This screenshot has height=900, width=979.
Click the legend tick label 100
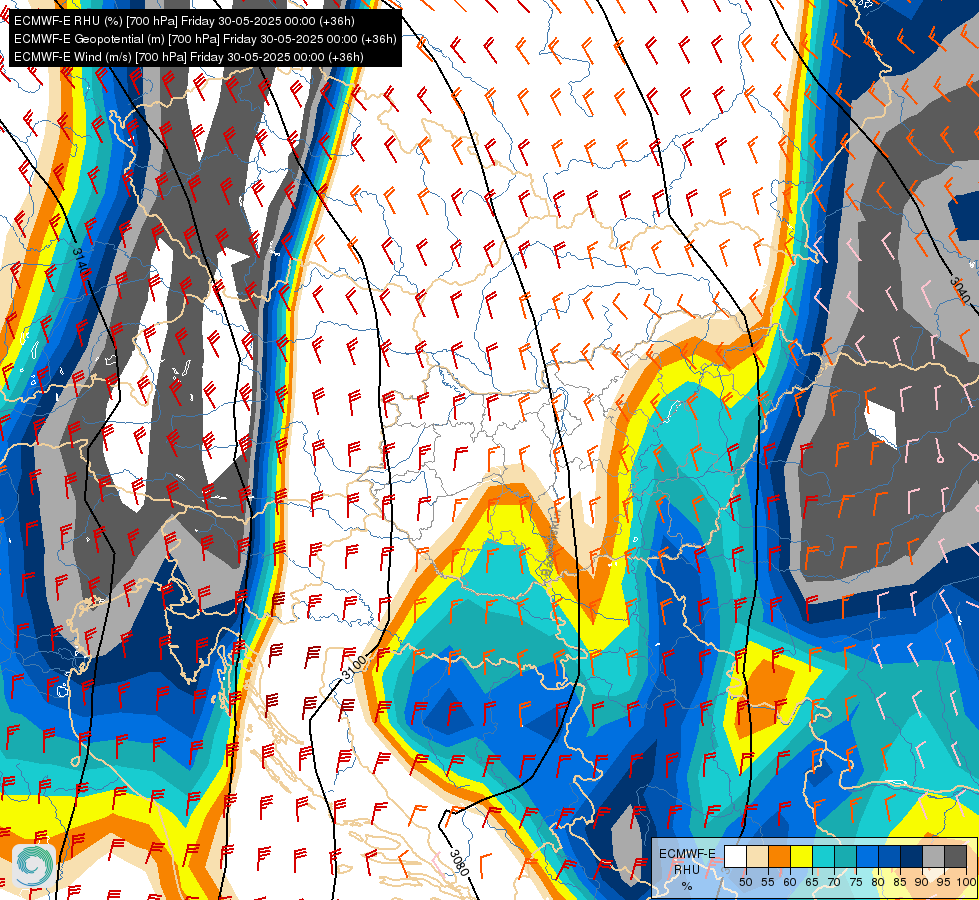tap(966, 882)
